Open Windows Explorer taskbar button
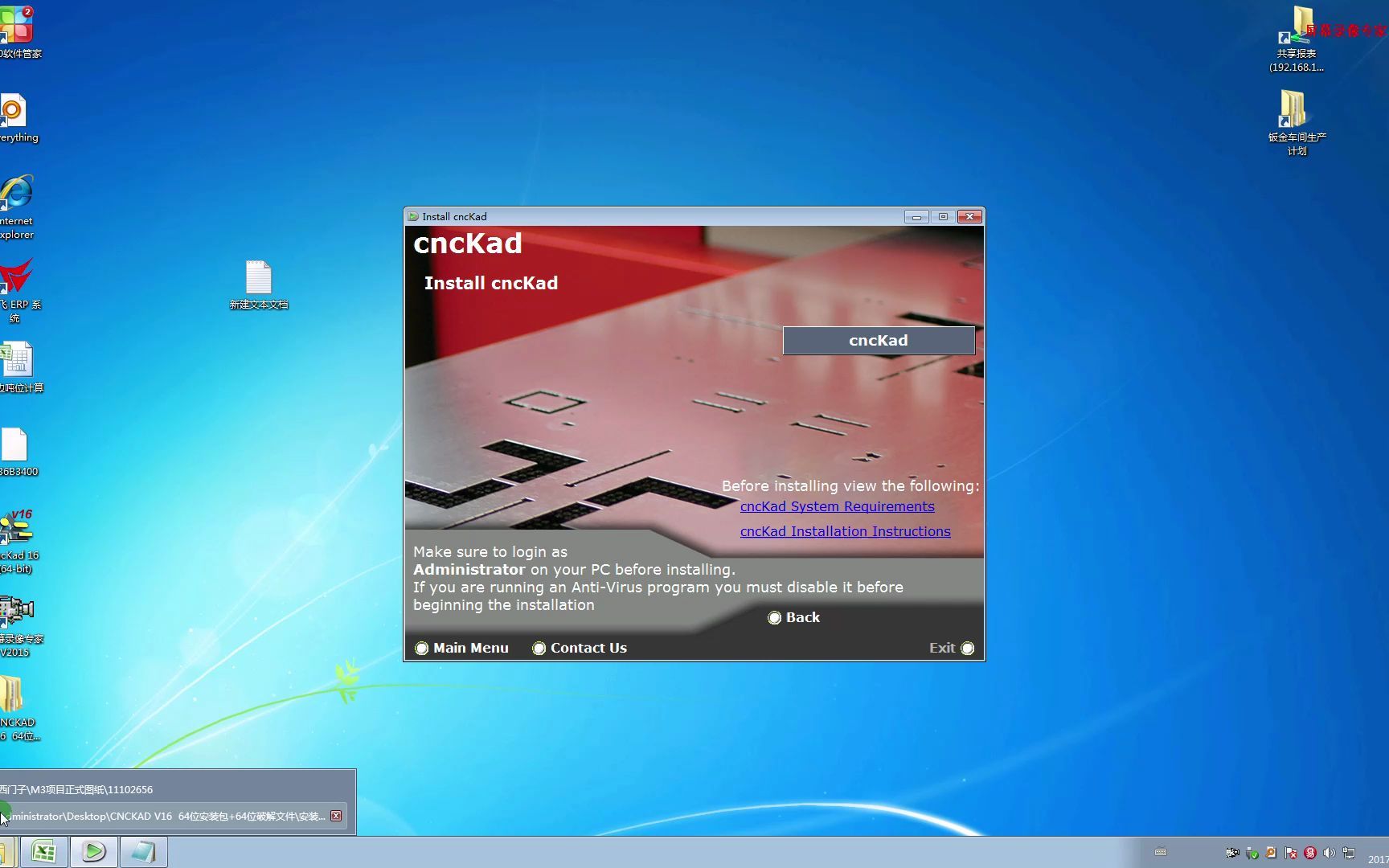This screenshot has width=1389, height=868. point(6,852)
